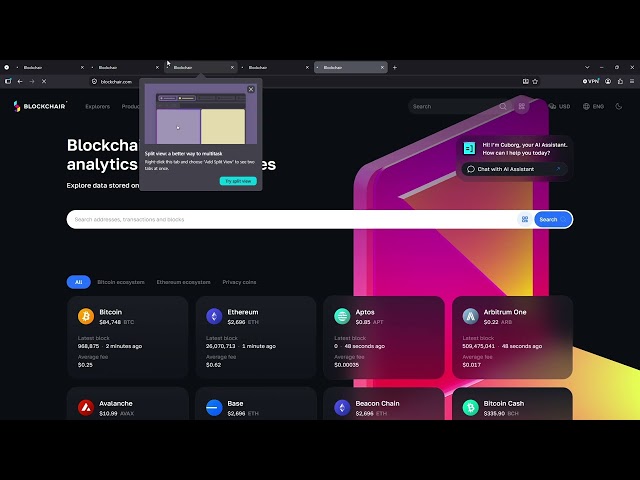Click the Try split view button
The width and height of the screenshot is (640, 480).
(238, 181)
